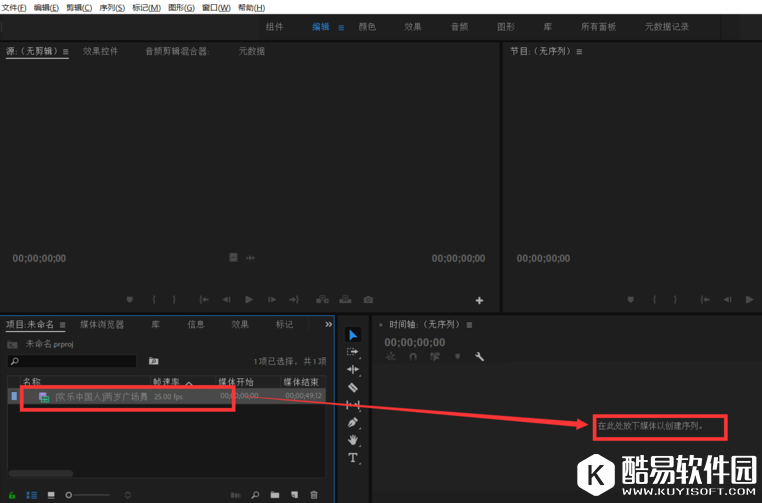Screen dimensions: 762x503
Task: Select the Selection tool arrow
Action: (x=353, y=334)
